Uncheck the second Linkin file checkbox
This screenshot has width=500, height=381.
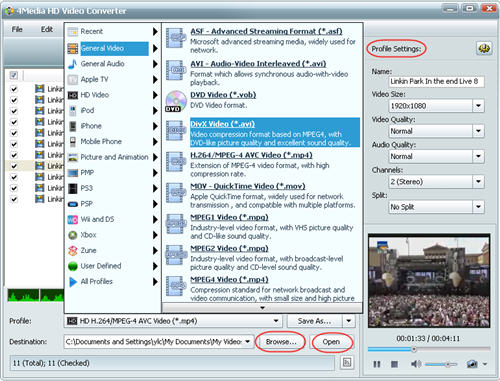coord(14,100)
